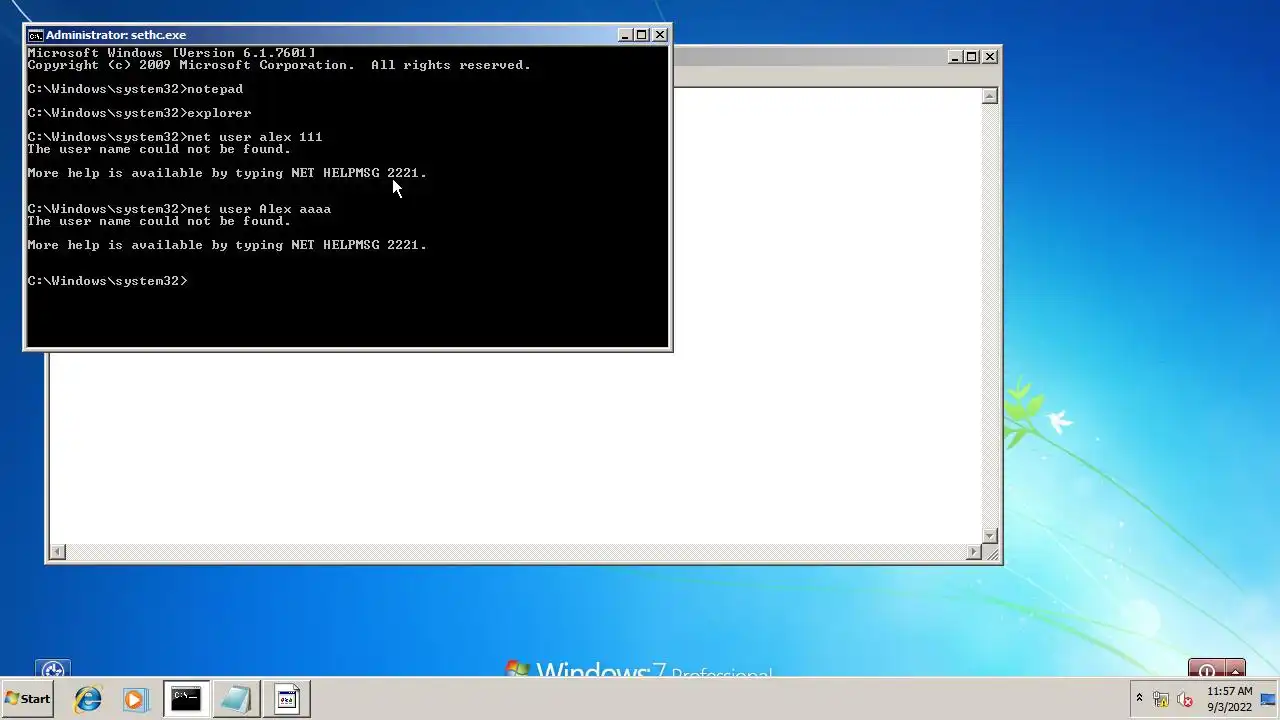The width and height of the screenshot is (1280, 720).
Task: Open the sethc.exe window system menu icon
Action: coord(35,35)
